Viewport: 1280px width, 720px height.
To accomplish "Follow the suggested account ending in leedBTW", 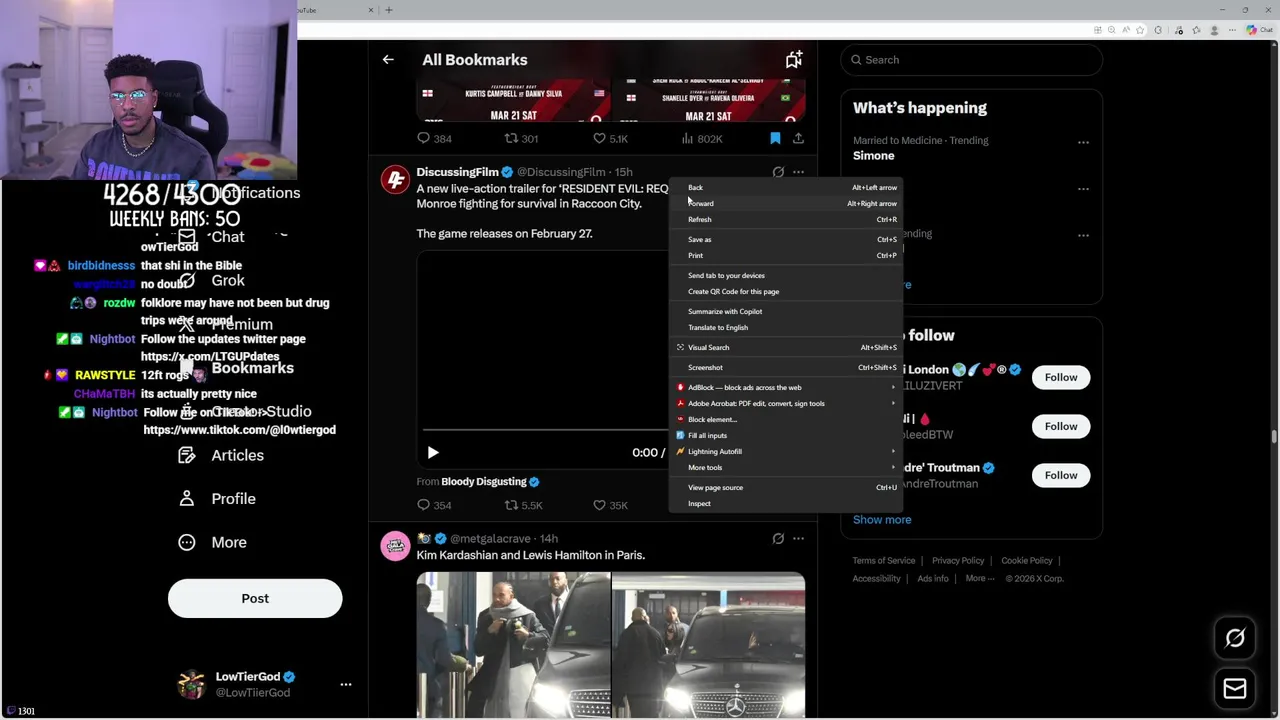I will pyautogui.click(x=1061, y=426).
